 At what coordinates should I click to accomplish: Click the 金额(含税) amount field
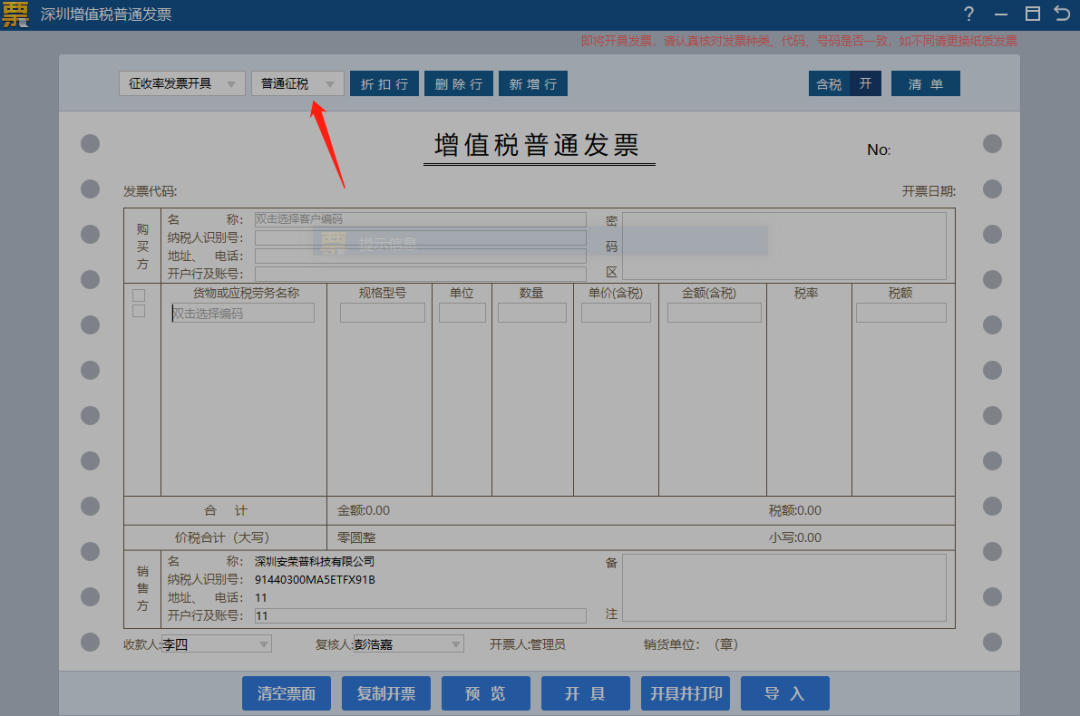pos(714,313)
